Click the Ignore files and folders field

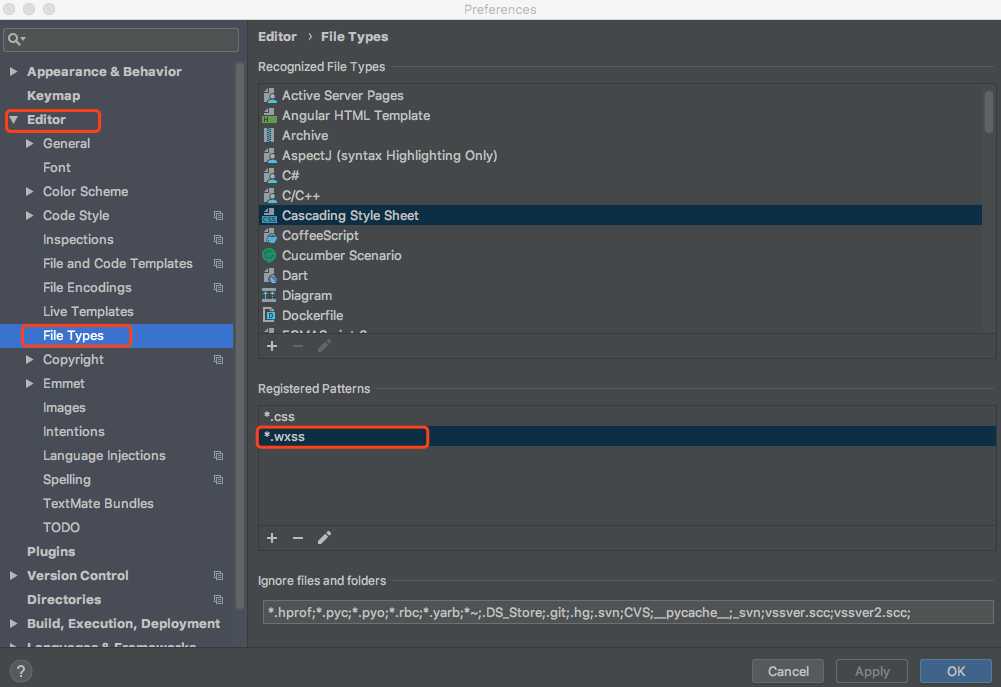(x=628, y=612)
